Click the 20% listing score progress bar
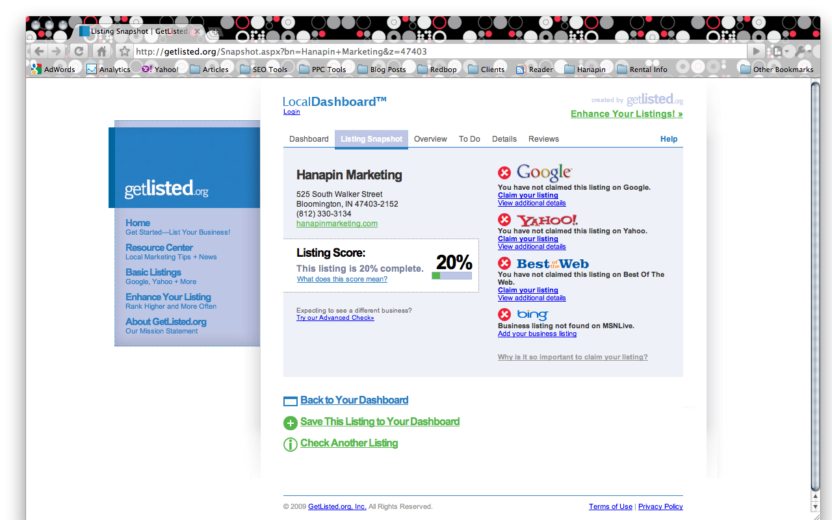The image size is (832, 520). pos(452,276)
